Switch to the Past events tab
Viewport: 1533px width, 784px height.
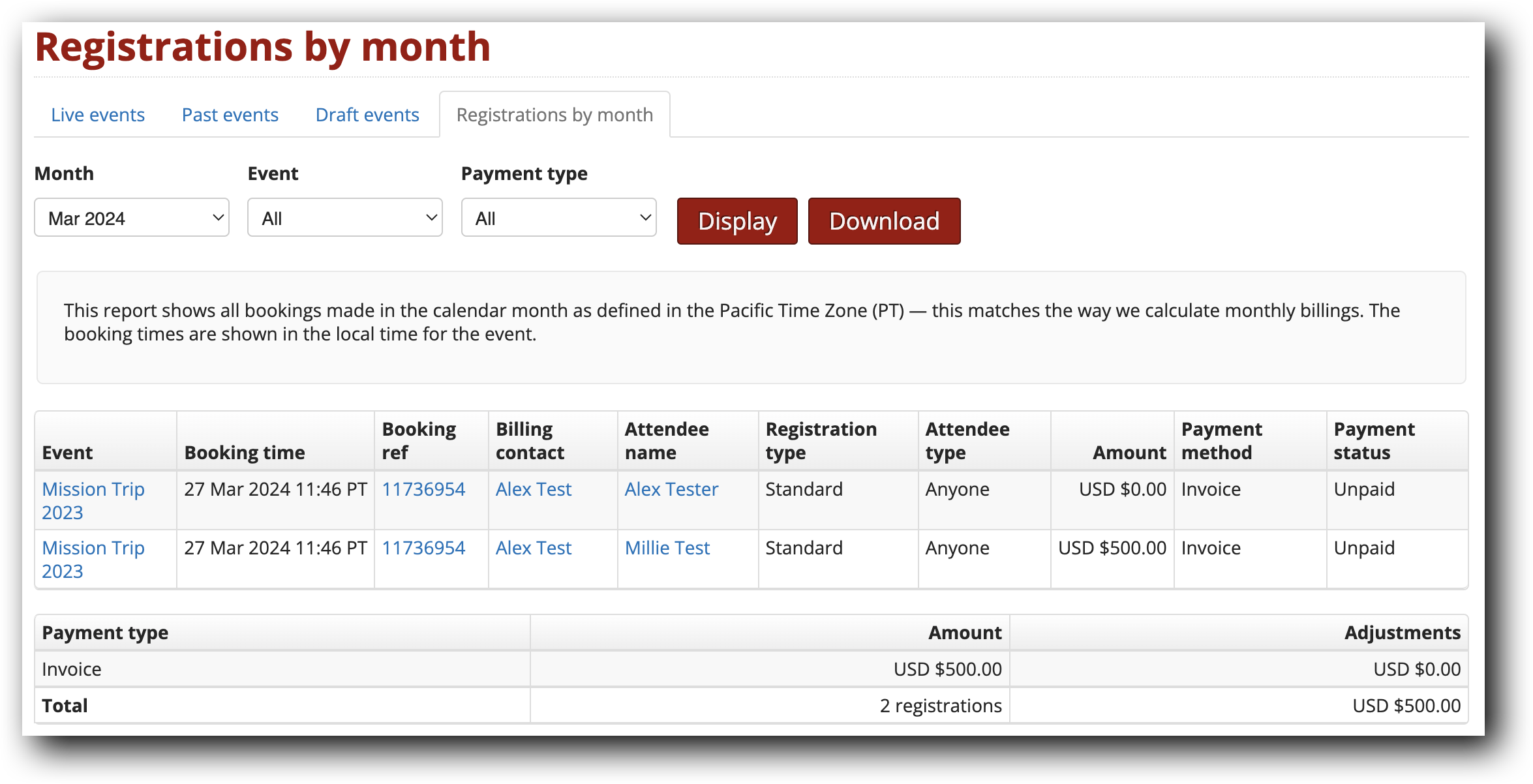pos(230,114)
